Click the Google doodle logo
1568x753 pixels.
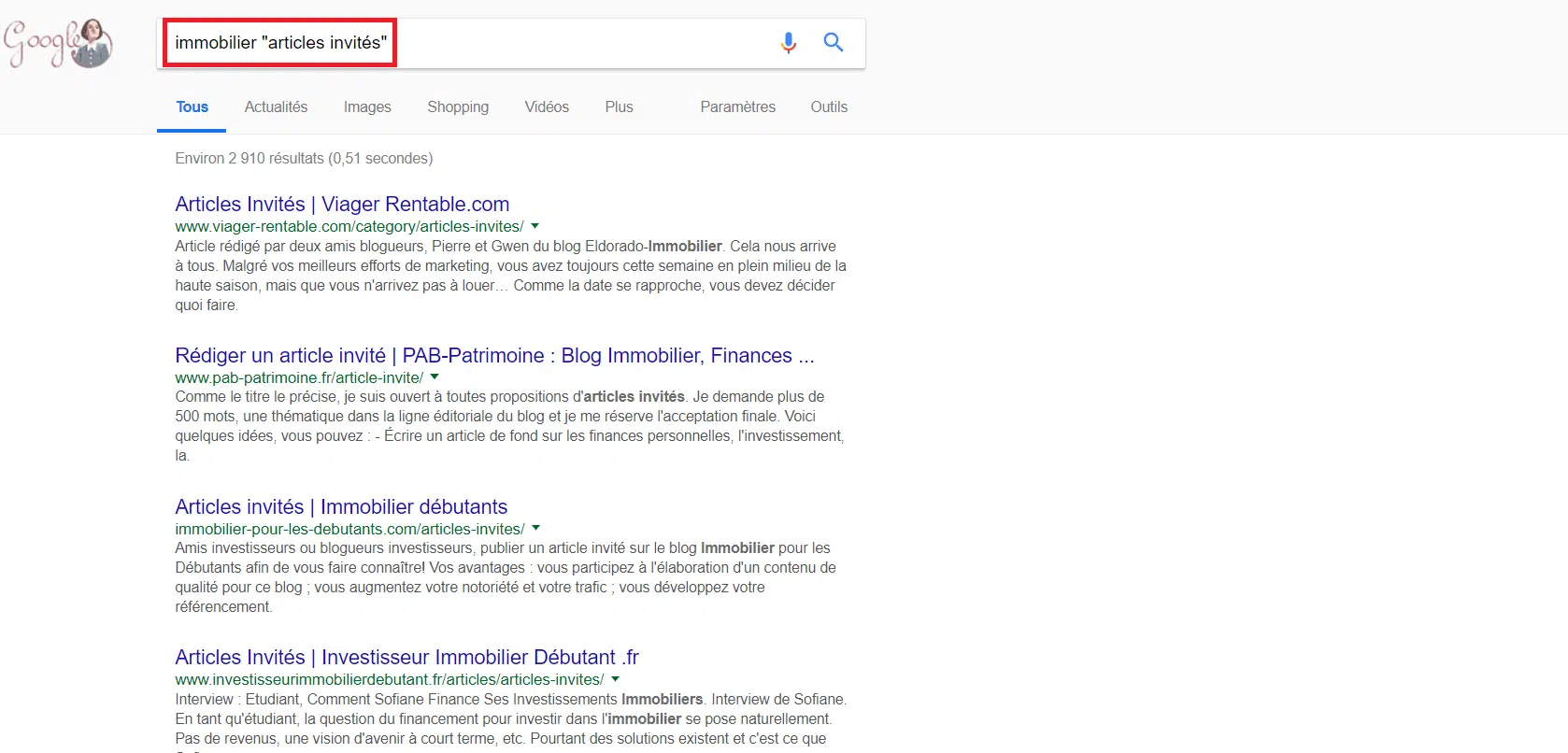[x=58, y=43]
